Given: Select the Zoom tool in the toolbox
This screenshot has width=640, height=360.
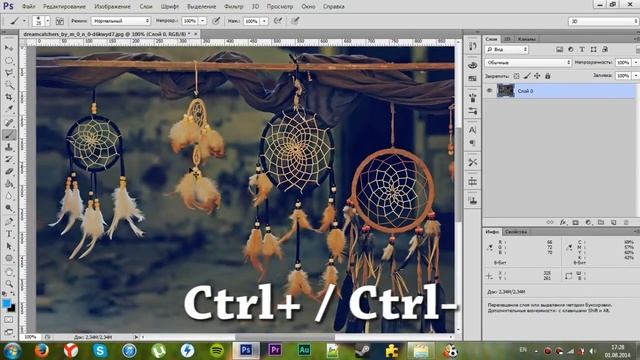Looking at the screenshot, I should [9, 284].
